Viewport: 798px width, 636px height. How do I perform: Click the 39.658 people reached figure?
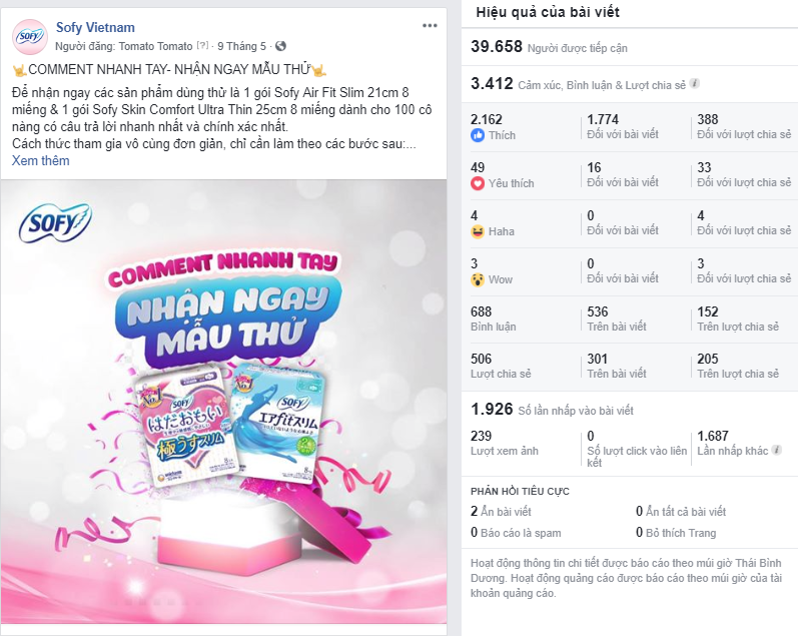click(x=497, y=47)
